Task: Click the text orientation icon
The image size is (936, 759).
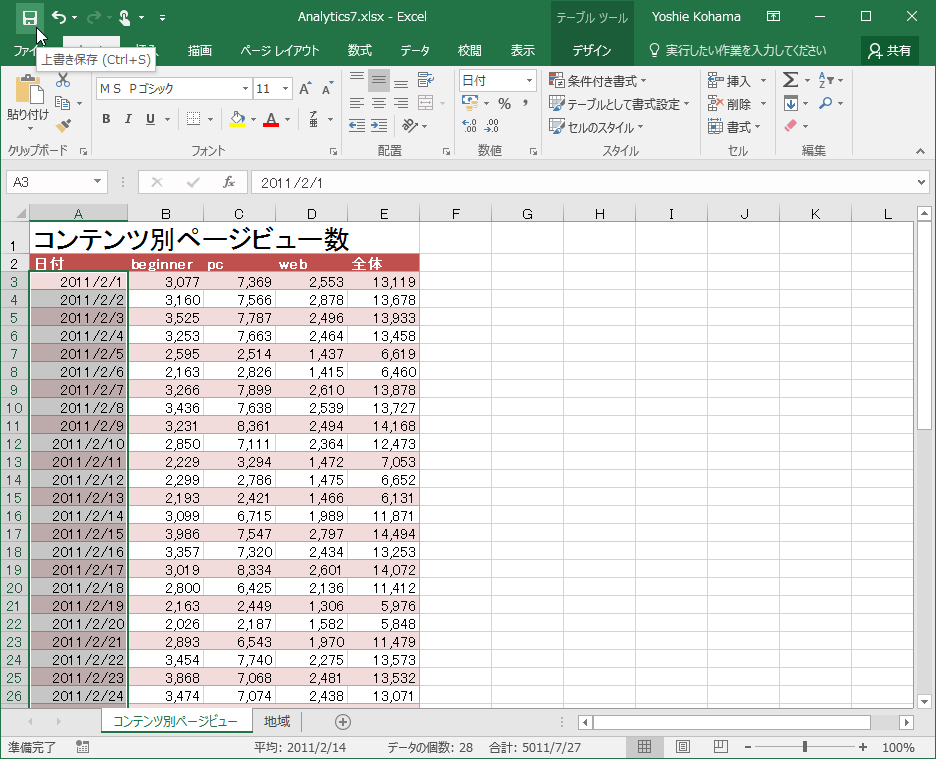Action: click(x=410, y=125)
